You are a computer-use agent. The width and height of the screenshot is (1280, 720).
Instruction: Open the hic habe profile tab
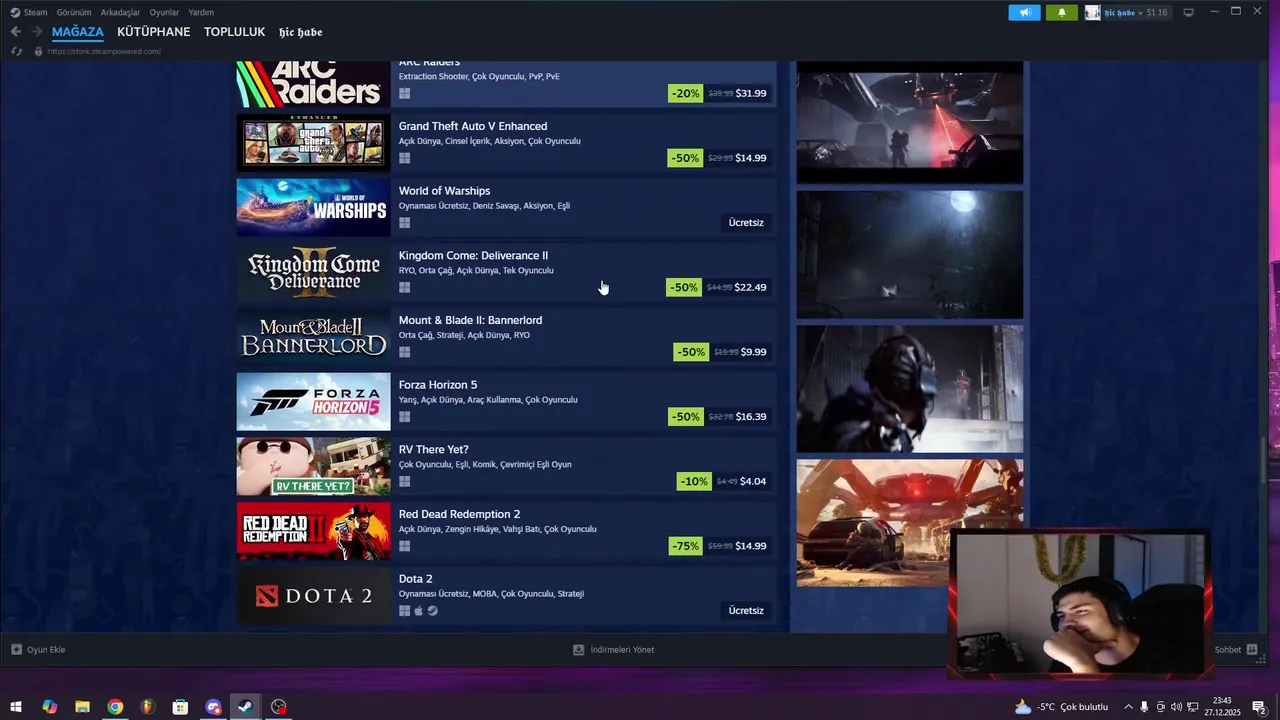tap(300, 32)
